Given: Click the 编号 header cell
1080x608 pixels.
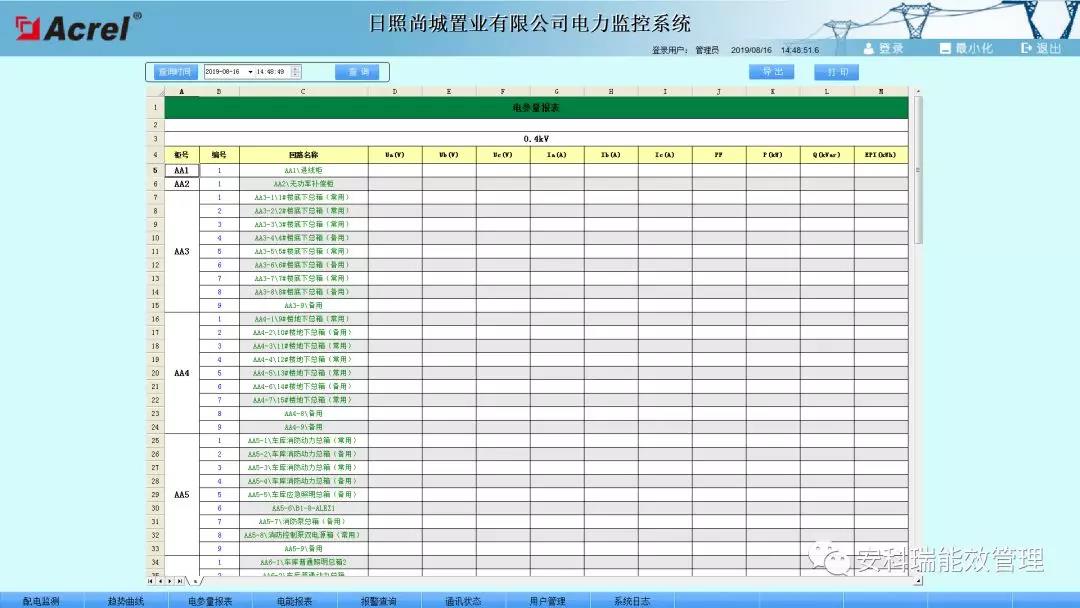Looking at the screenshot, I should (219, 155).
